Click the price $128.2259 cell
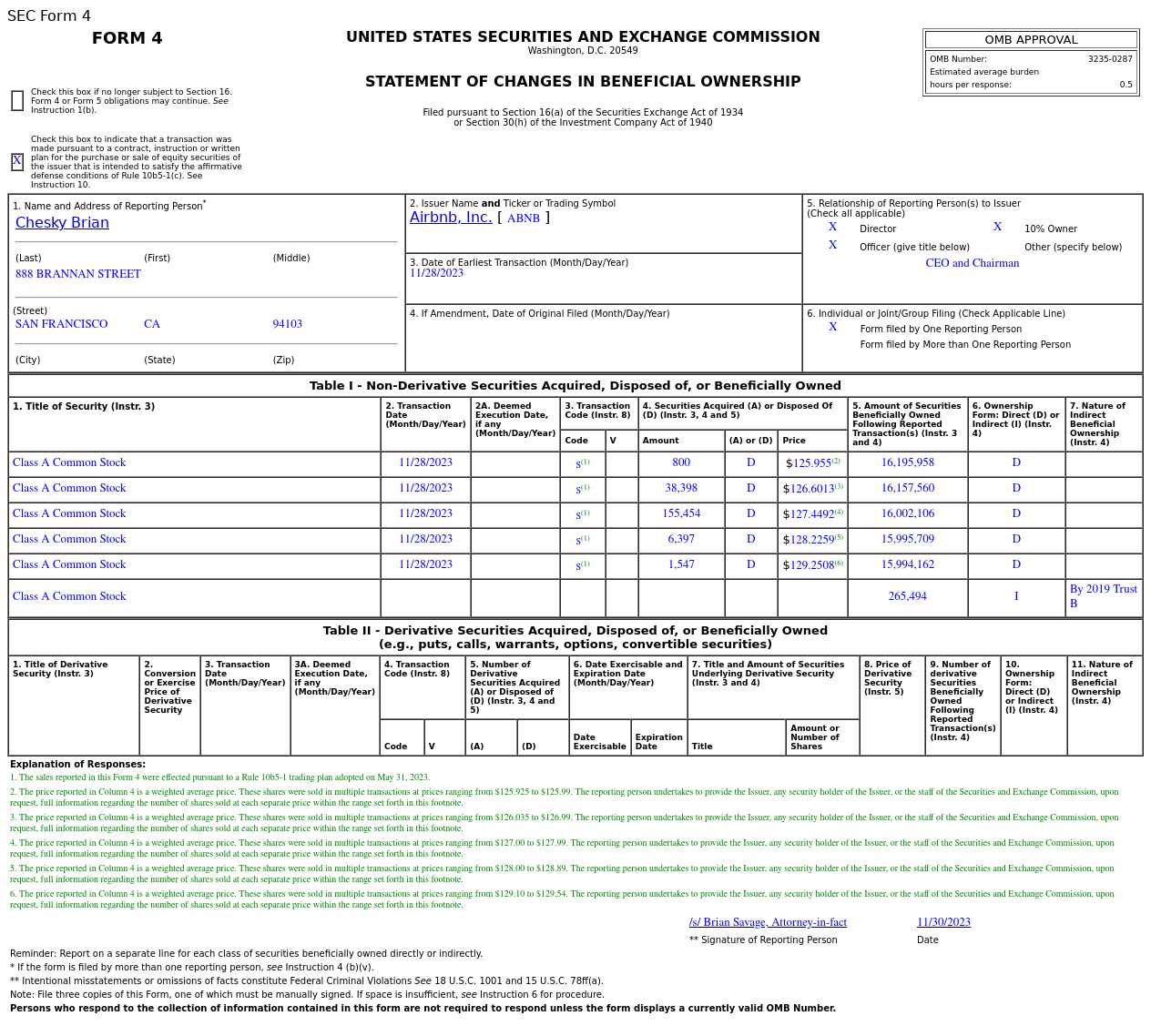Screen dimensions: 1151x1036 click(x=813, y=540)
